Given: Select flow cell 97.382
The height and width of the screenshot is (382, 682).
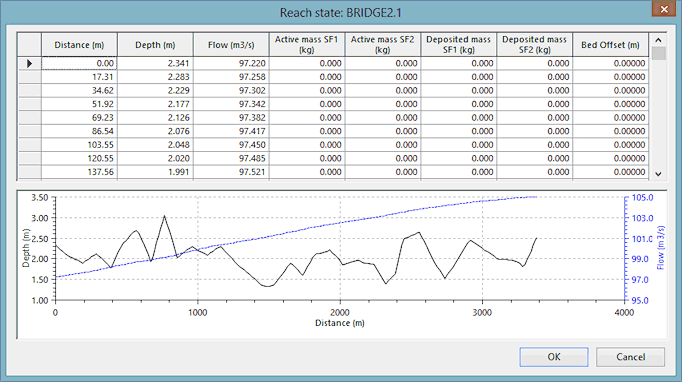Looking at the screenshot, I should [x=231, y=117].
